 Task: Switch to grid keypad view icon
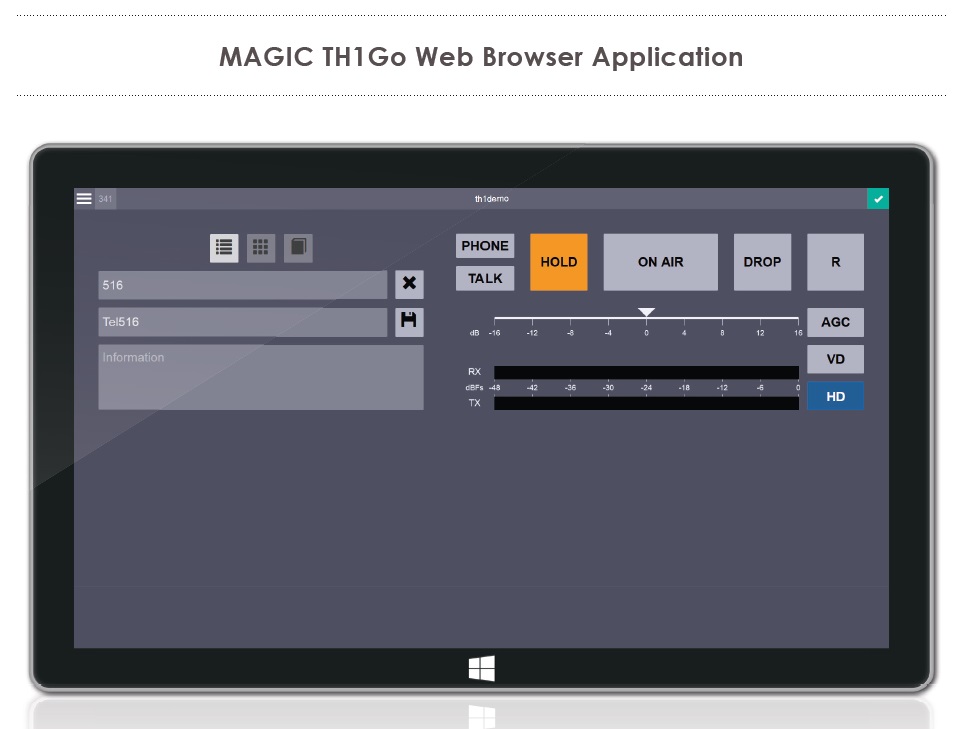261,248
